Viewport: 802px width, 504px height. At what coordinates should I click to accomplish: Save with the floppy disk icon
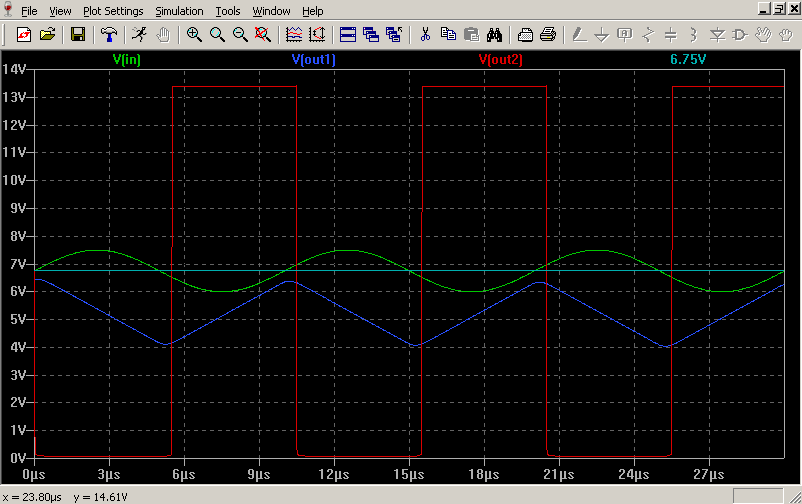pyautogui.click(x=78, y=35)
